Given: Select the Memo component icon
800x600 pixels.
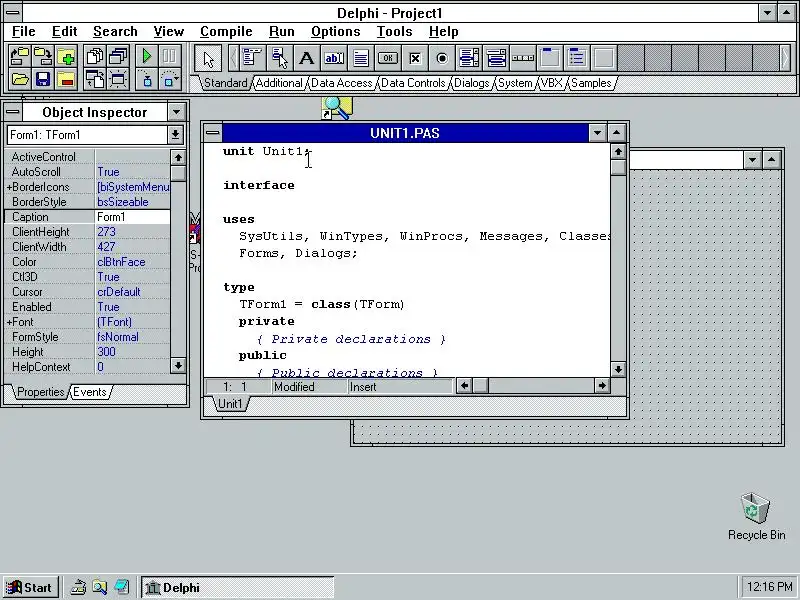Looking at the screenshot, I should coord(361,58).
